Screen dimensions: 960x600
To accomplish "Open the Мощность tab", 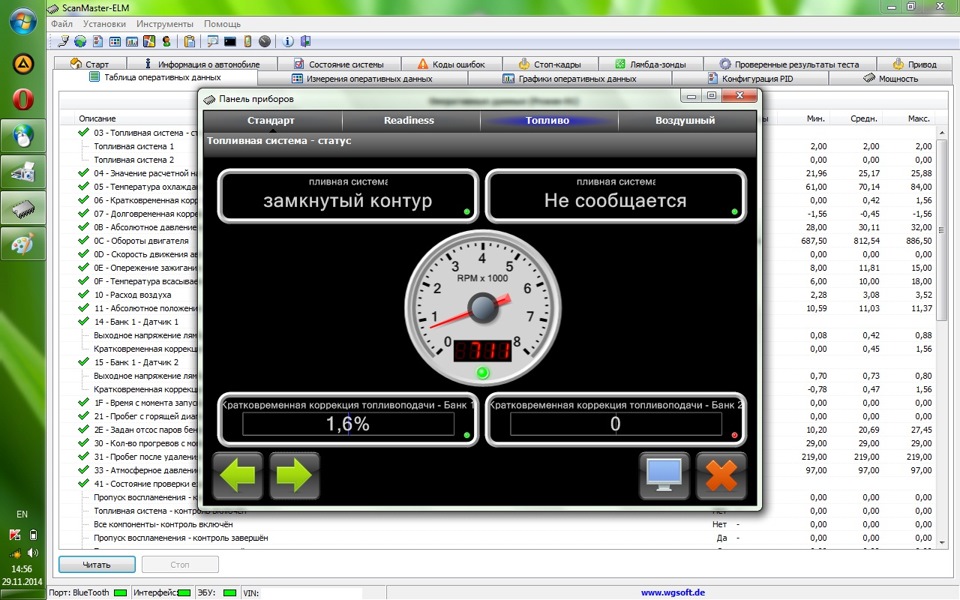I will point(890,78).
